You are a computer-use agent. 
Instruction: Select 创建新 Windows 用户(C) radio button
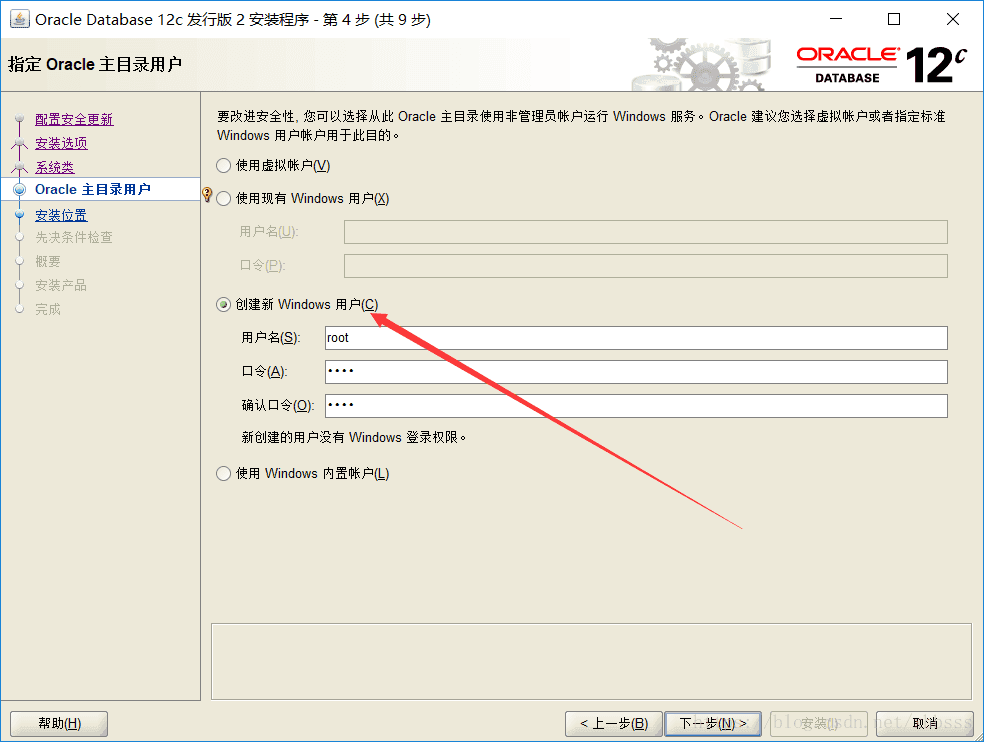tap(223, 305)
